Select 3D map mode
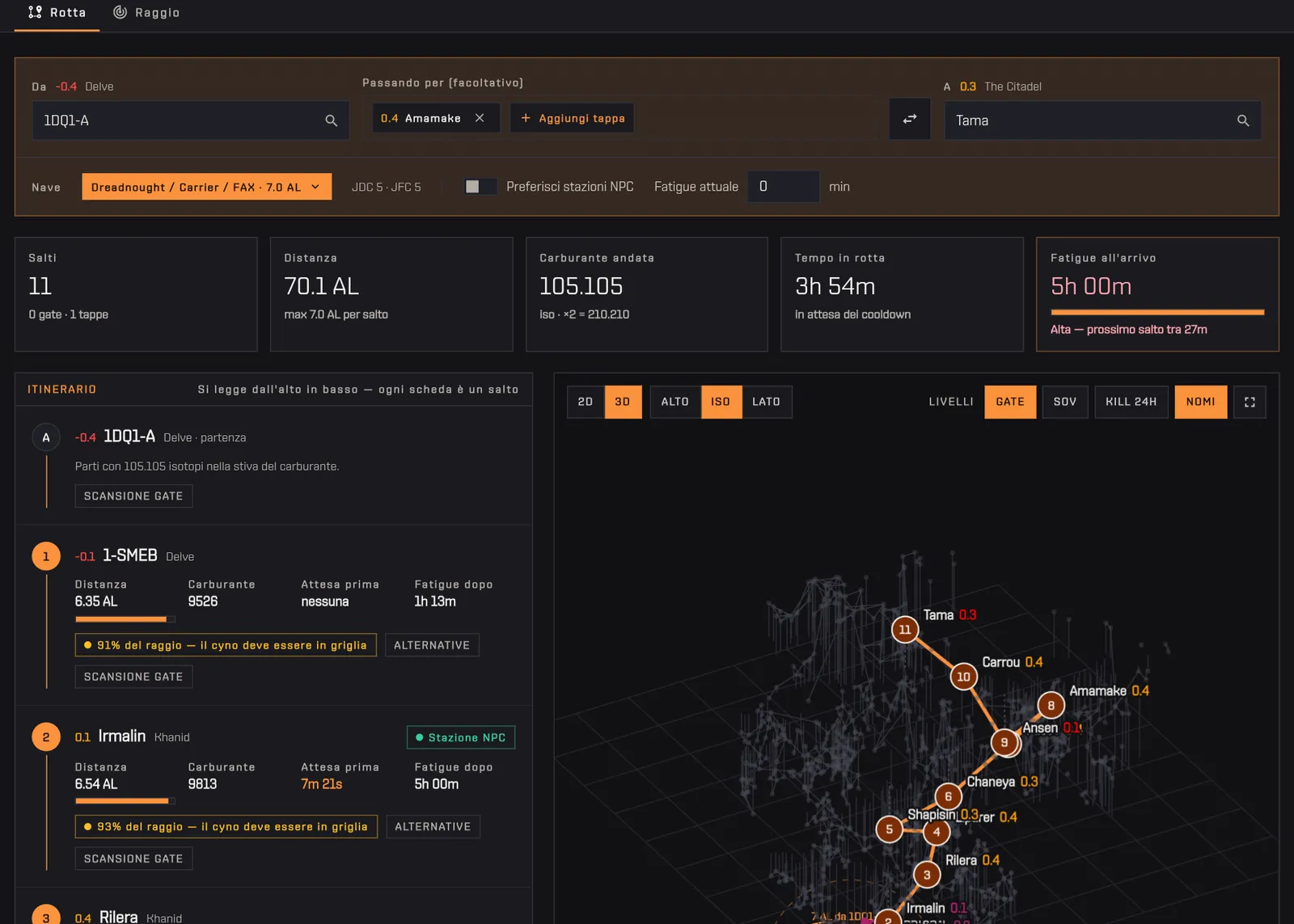This screenshot has width=1294, height=924. tap(623, 402)
